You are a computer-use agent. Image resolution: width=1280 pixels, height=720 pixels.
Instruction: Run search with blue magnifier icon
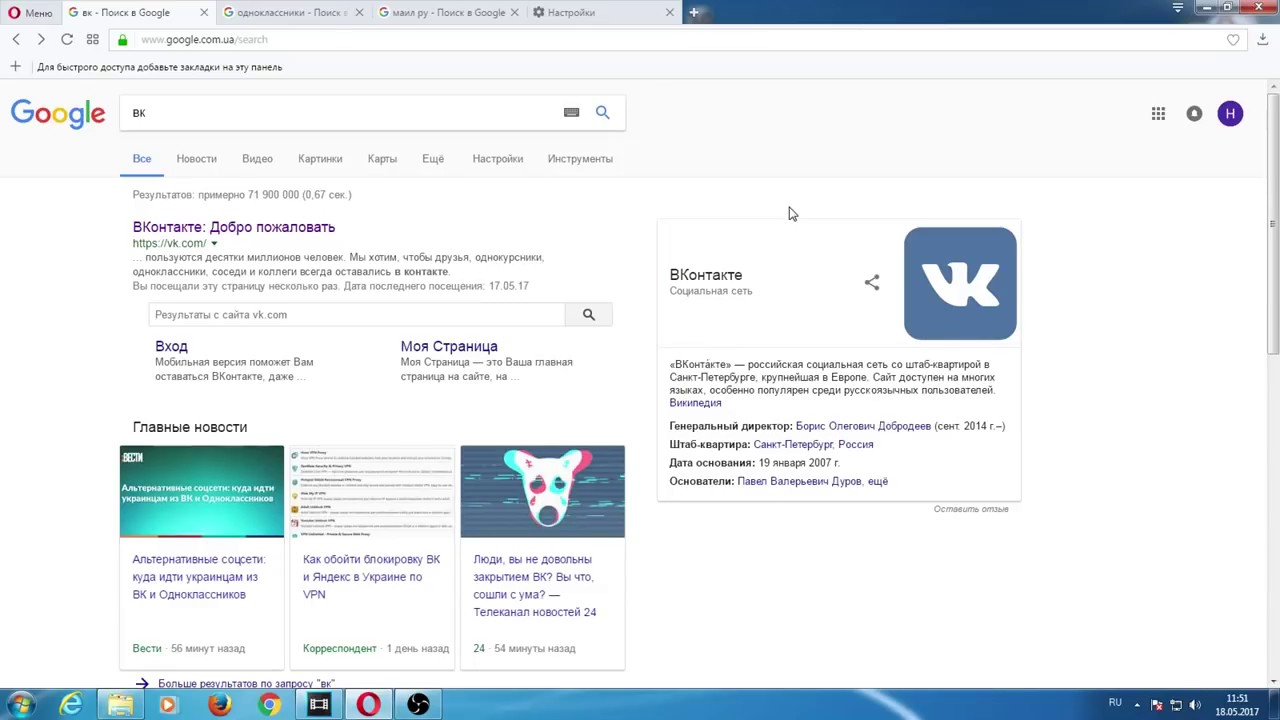point(602,113)
